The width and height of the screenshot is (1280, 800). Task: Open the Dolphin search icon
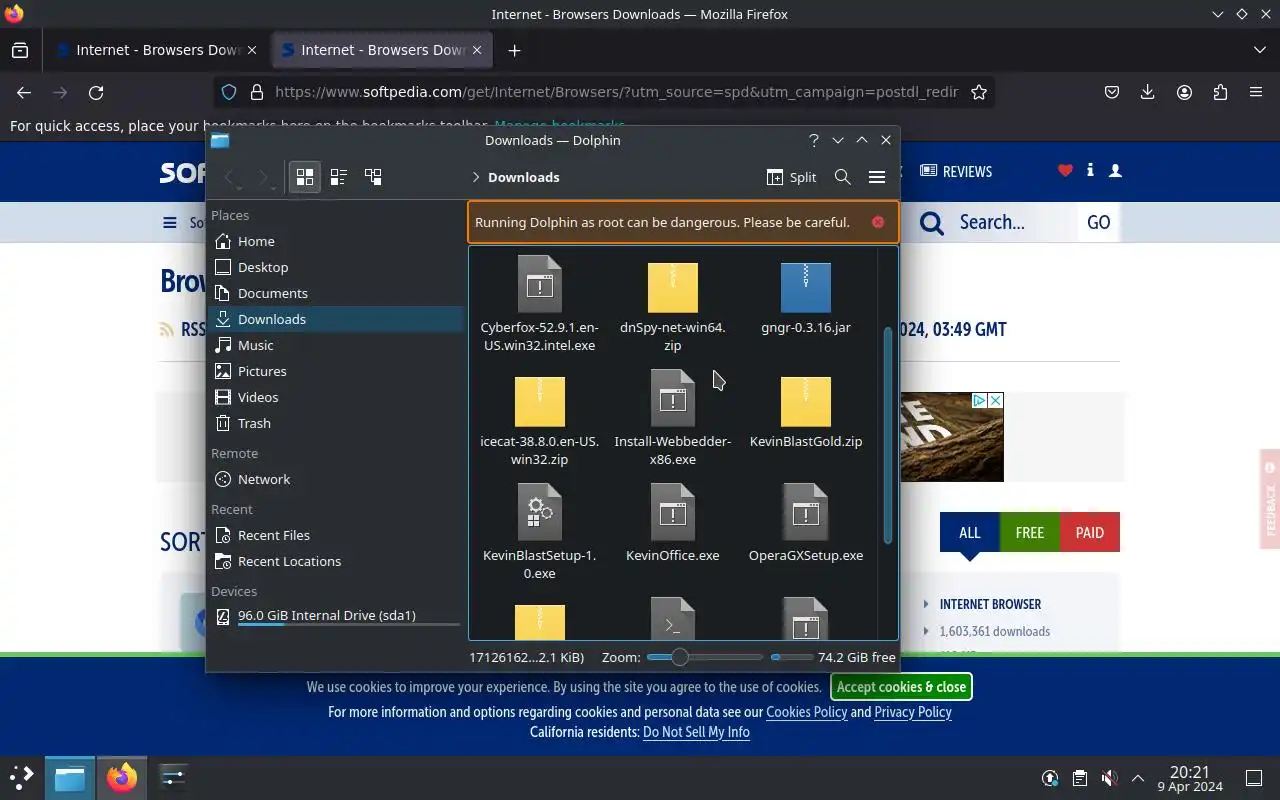(x=843, y=177)
